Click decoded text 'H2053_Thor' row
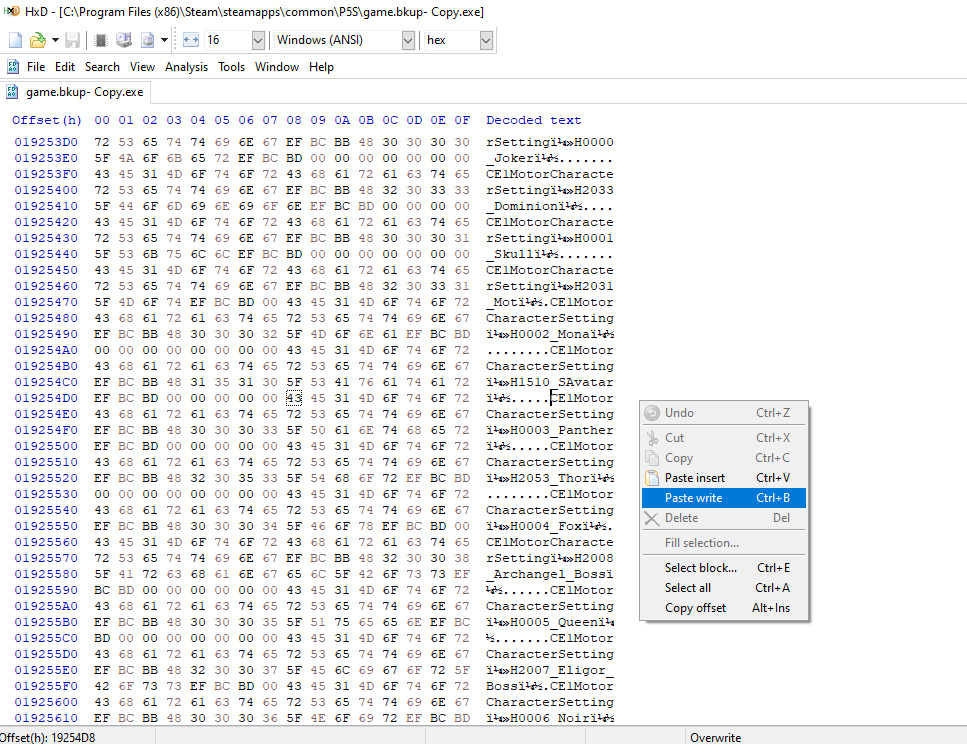Viewport: 967px width, 744px height. click(x=549, y=479)
